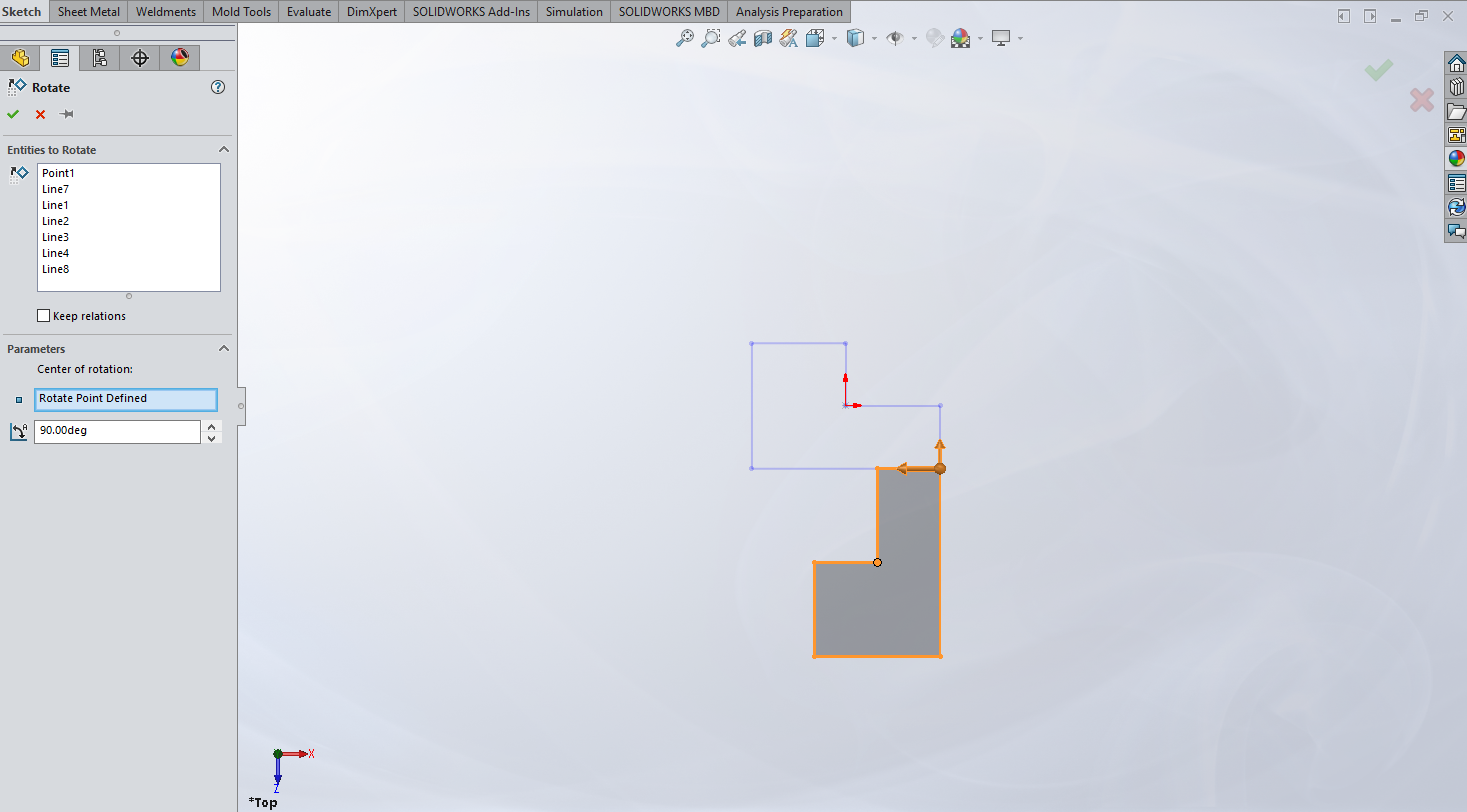
Task: Click the Zoom to Fit magnifier icon
Action: click(x=685, y=38)
